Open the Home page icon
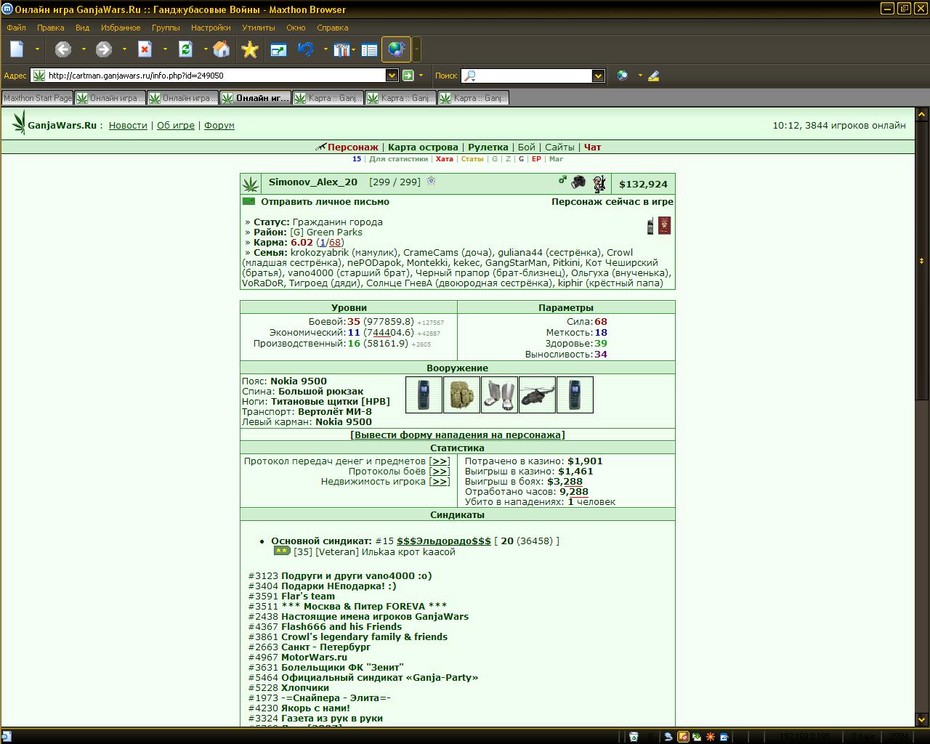Image resolution: width=930 pixels, height=744 pixels. click(x=221, y=49)
